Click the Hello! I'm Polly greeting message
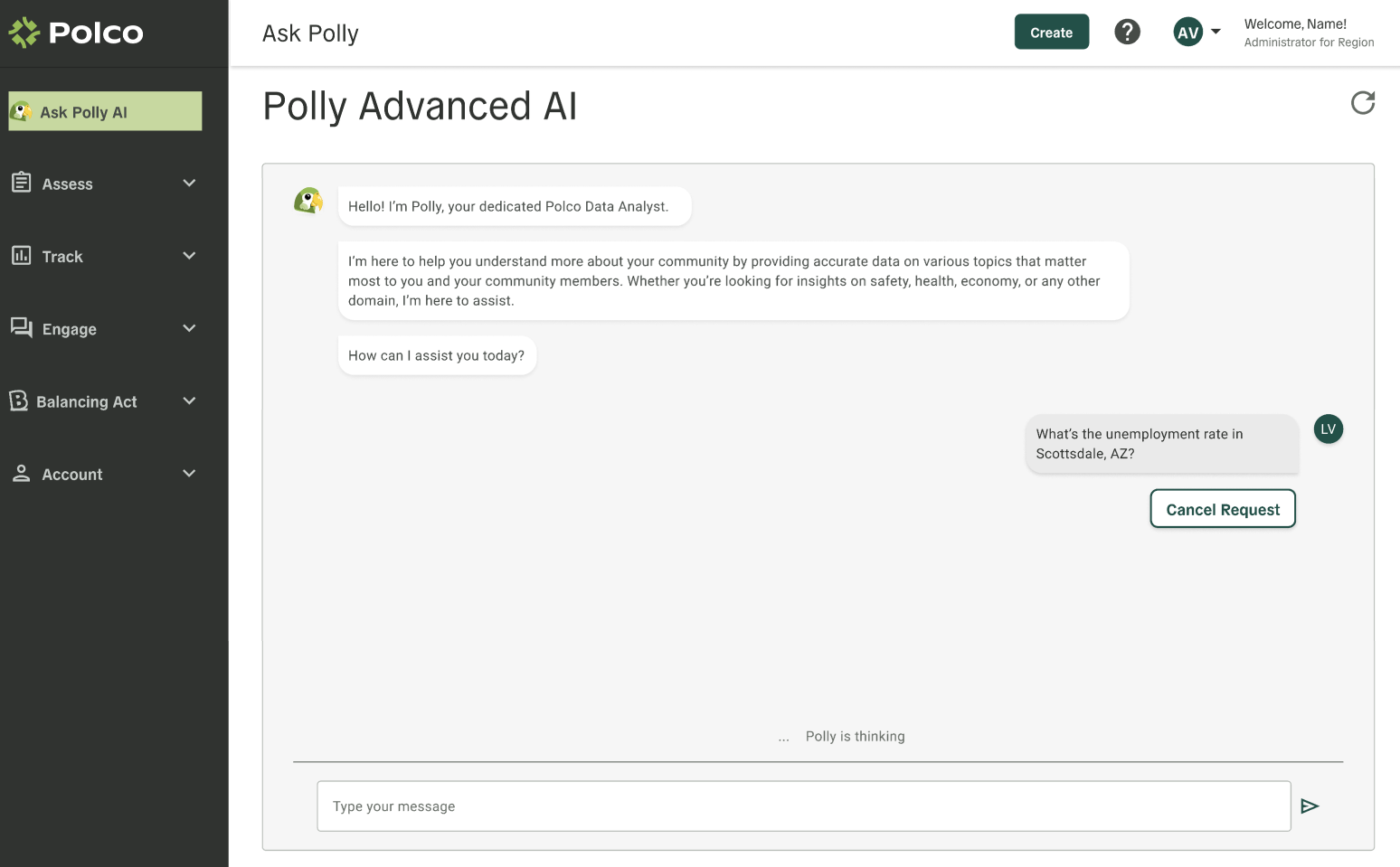This screenshot has height=867, width=1400. coord(515,206)
